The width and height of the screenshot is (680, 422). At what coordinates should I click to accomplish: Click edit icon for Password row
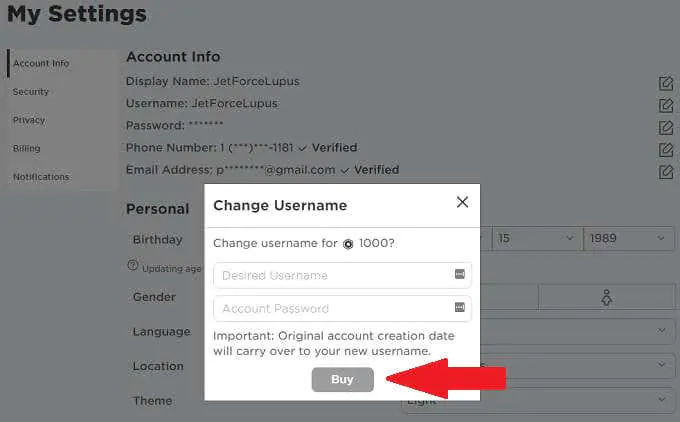pyautogui.click(x=665, y=127)
